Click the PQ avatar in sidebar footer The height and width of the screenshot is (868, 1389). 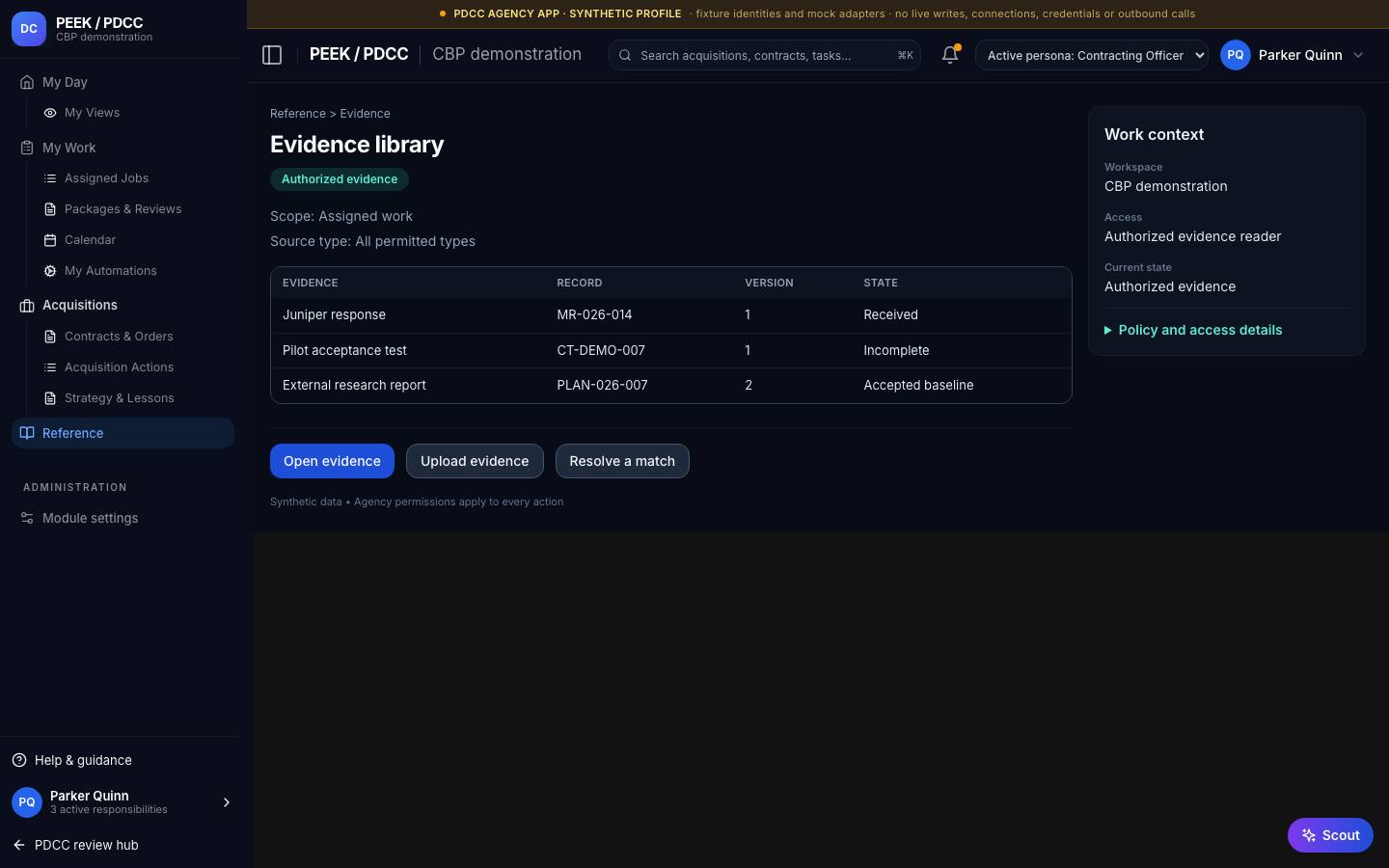coord(27,801)
